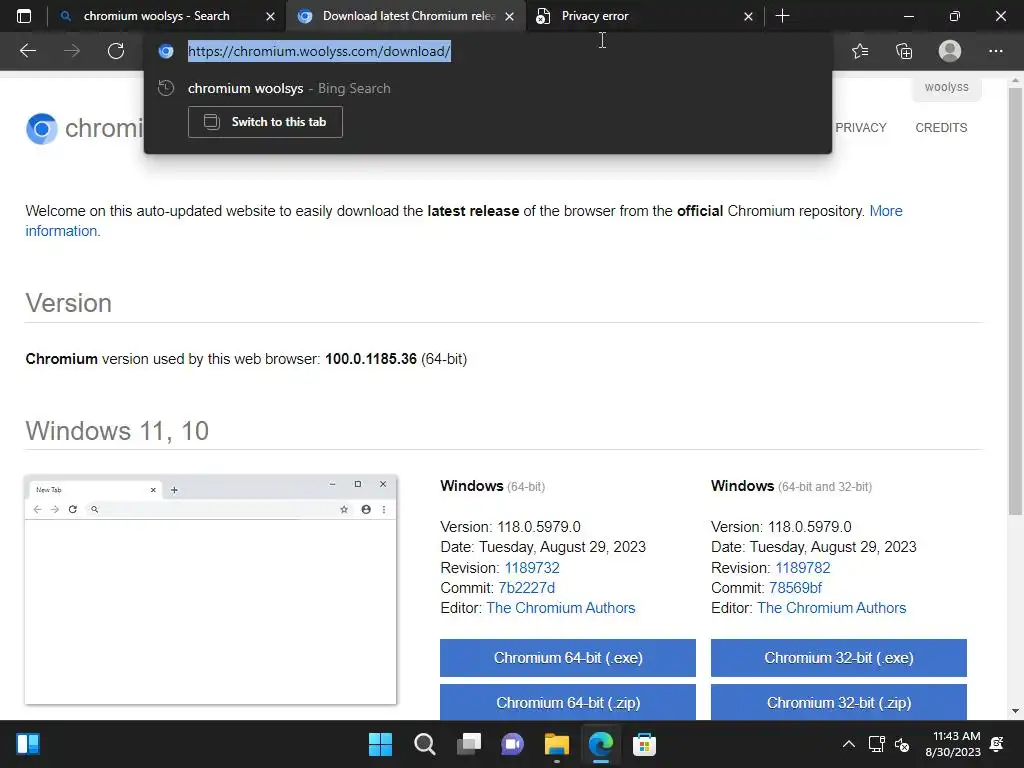The height and width of the screenshot is (768, 1024).
Task: Open Settings and more ellipsis menu
Action: click(x=995, y=51)
